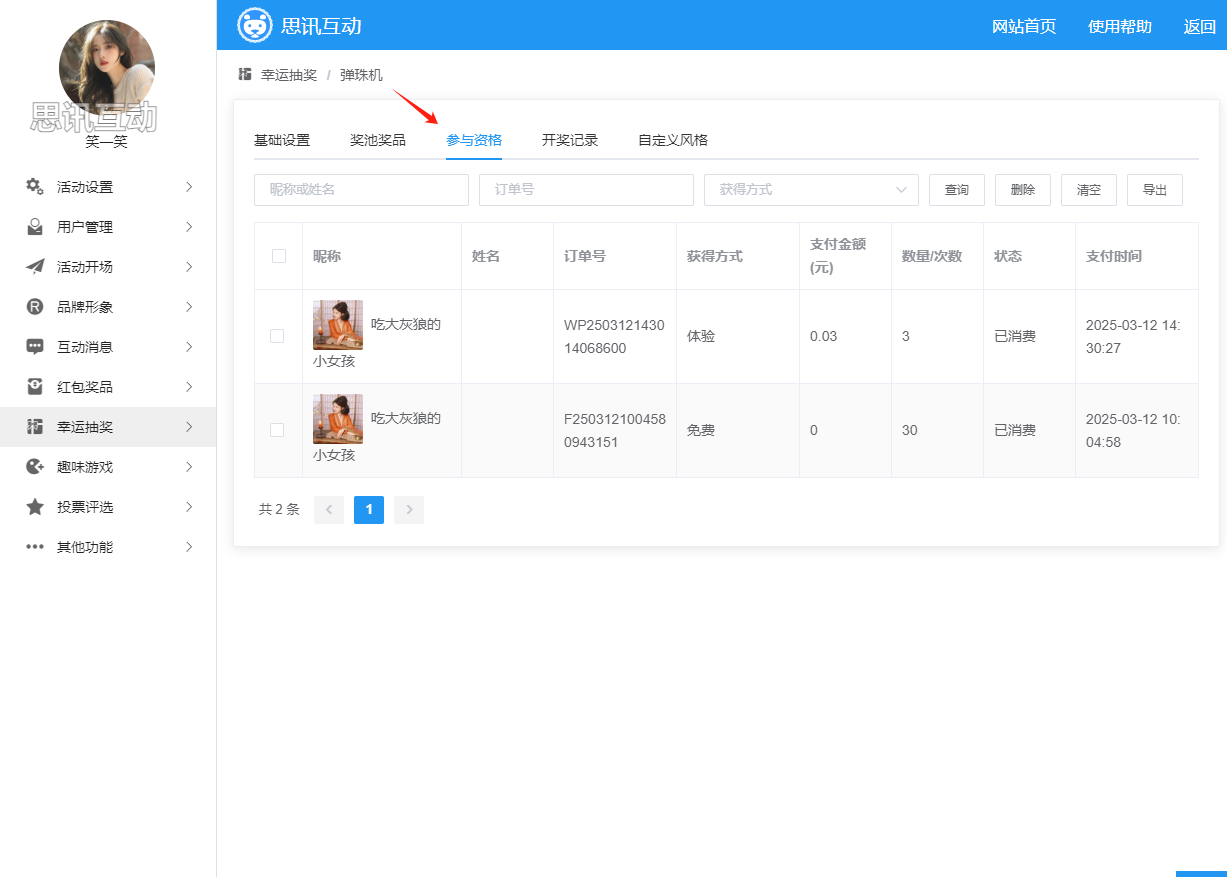The height and width of the screenshot is (877, 1227).
Task: Click the 投票评选 star icon
Action: click(x=35, y=507)
